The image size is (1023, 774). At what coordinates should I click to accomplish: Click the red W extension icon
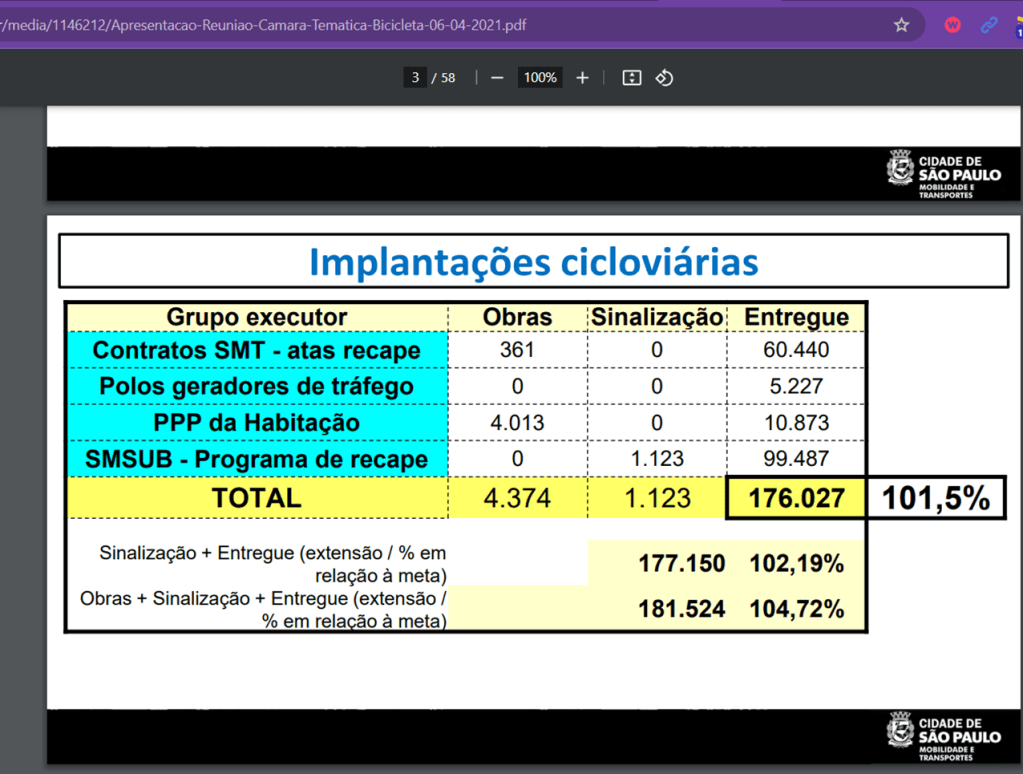[x=952, y=25]
